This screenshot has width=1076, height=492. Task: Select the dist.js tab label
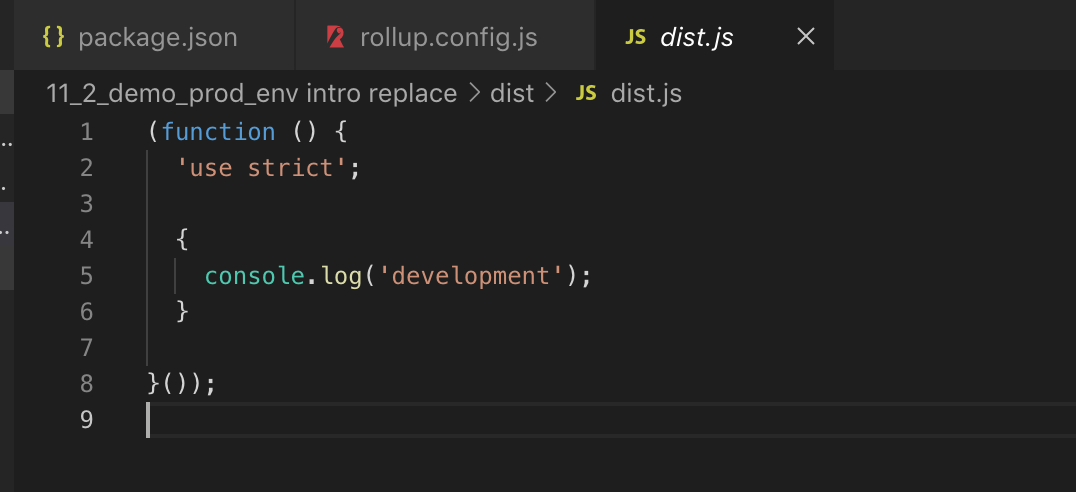pos(697,38)
